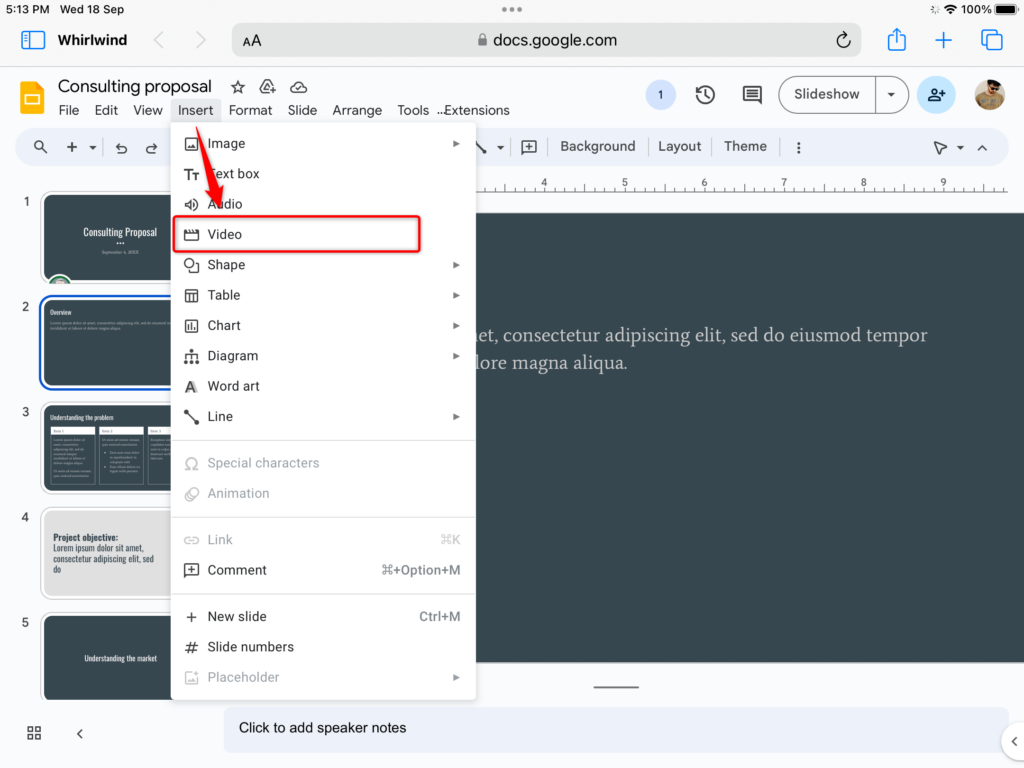Open version history using the clock icon
Image resolution: width=1024 pixels, height=768 pixels.
(x=704, y=94)
